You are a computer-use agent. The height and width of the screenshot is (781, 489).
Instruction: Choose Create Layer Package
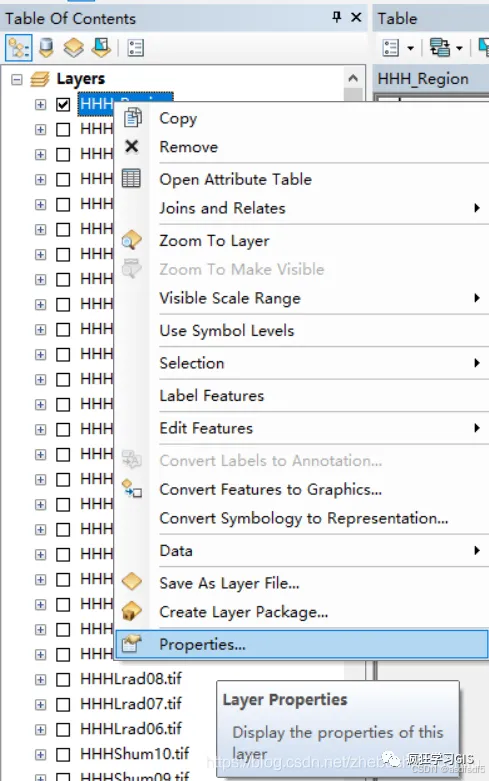[301, 612]
